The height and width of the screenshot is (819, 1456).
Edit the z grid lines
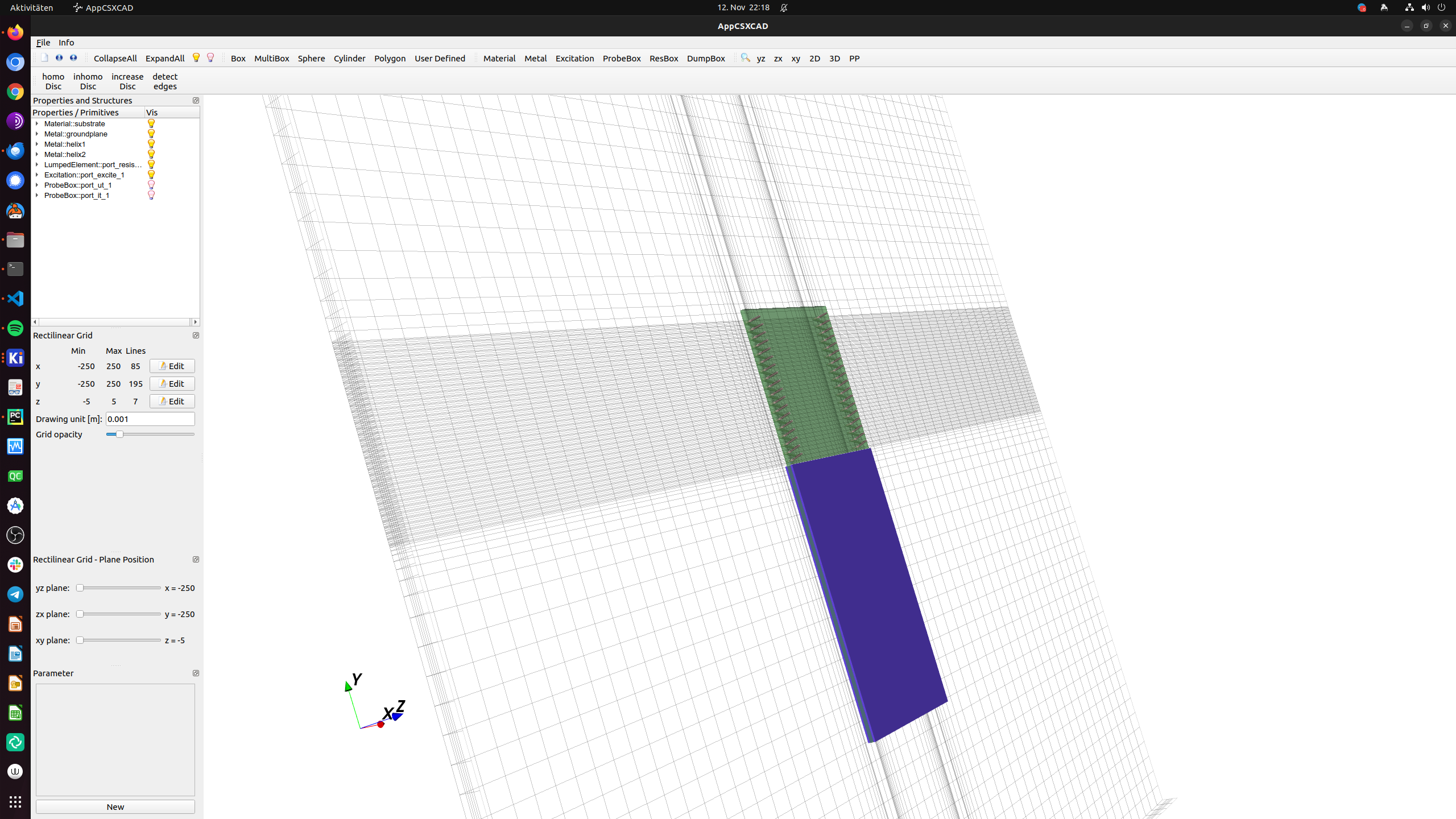pyautogui.click(x=171, y=401)
